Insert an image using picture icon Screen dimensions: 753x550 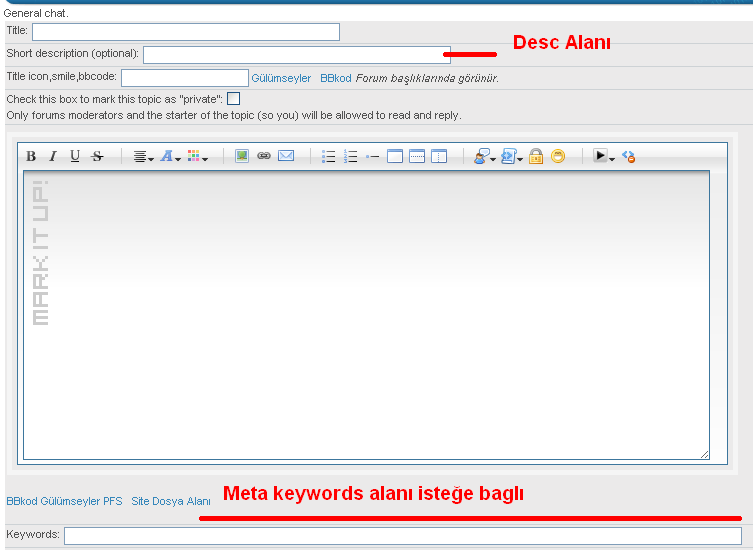pos(242,156)
